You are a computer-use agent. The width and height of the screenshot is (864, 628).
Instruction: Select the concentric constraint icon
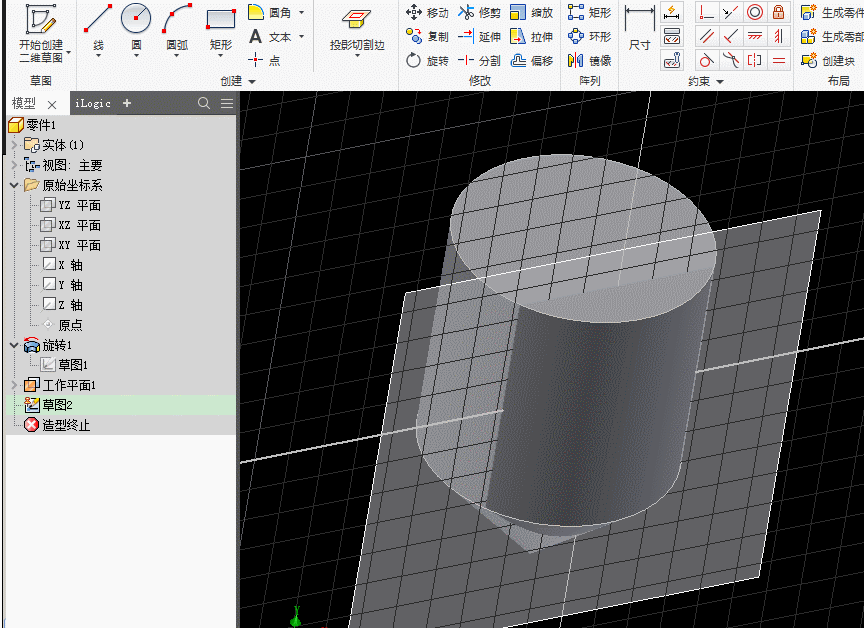coord(755,13)
